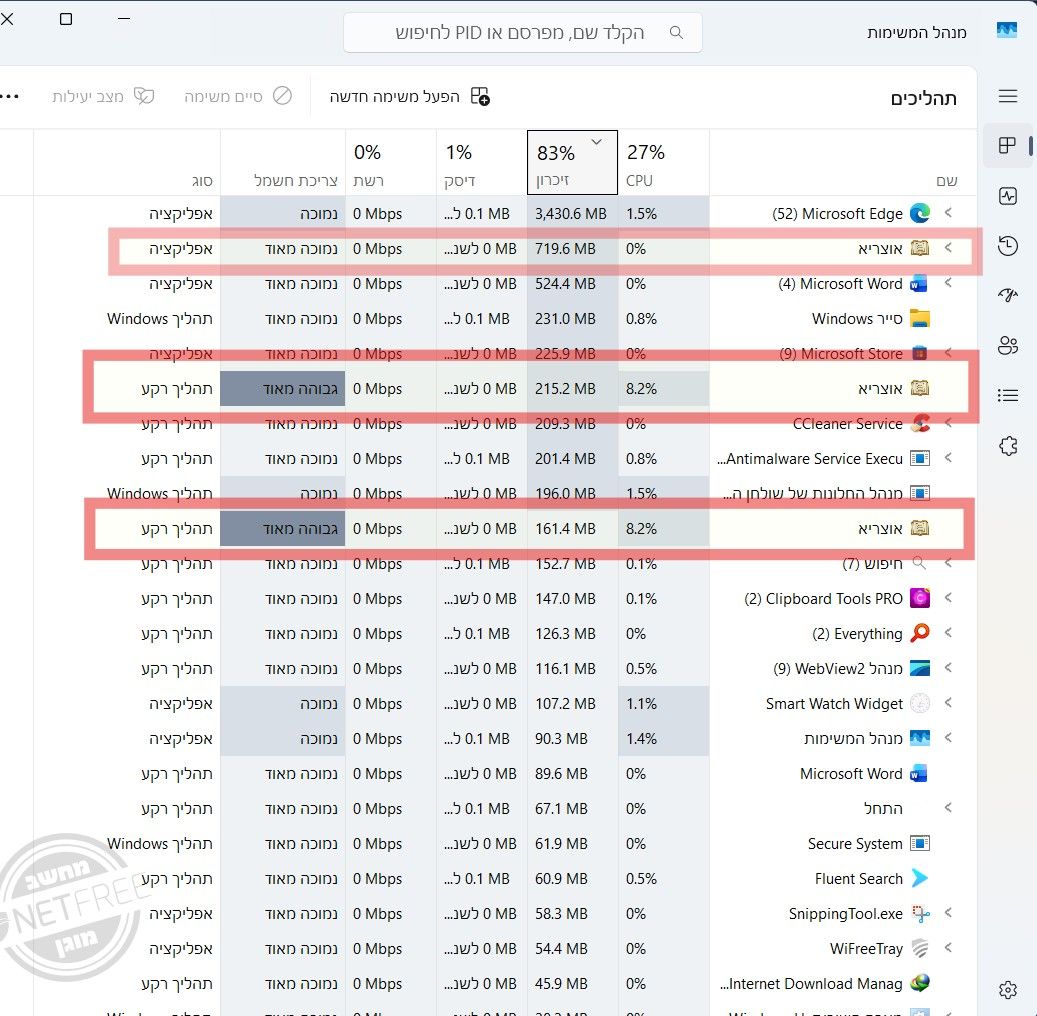Screen dimensions: 1037x1016
Task: Sort by the power usage column header
Action: [x=283, y=163]
